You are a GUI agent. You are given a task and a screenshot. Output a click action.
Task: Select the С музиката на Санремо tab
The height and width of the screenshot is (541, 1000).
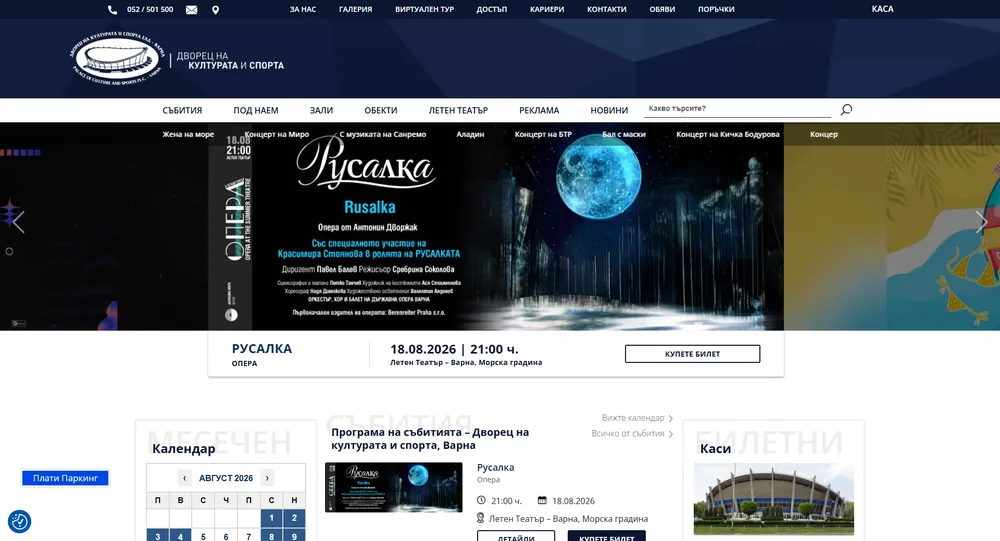tap(383, 135)
